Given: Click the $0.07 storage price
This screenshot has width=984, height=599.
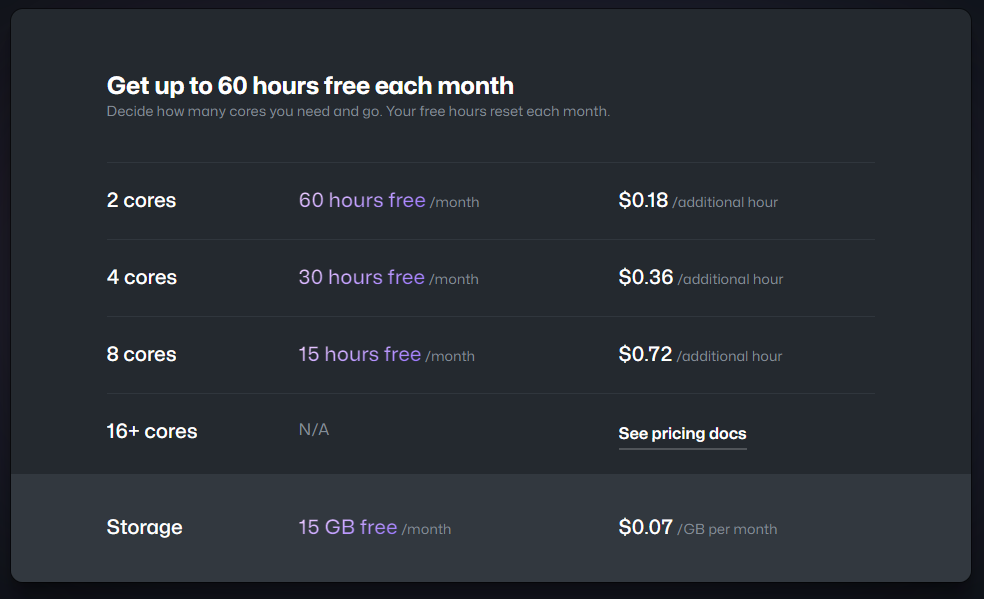Looking at the screenshot, I should (645, 527).
